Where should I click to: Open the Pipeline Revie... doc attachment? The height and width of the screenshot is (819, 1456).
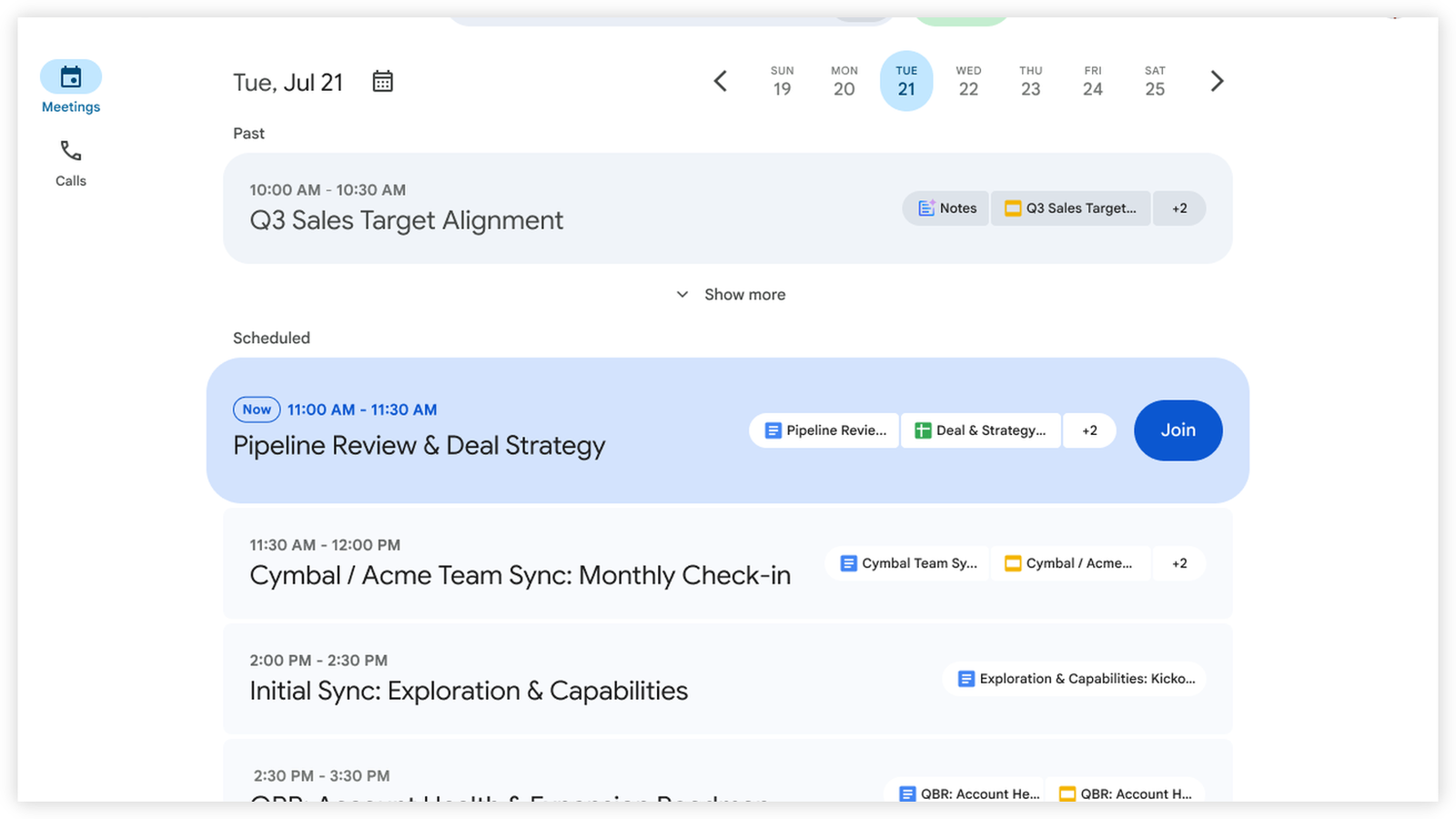click(x=824, y=430)
